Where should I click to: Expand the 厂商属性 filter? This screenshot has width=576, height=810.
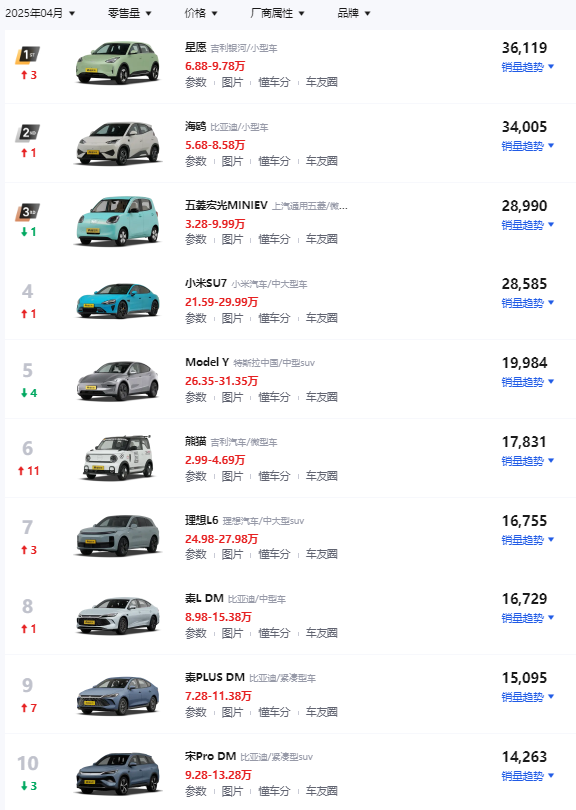pos(277,13)
